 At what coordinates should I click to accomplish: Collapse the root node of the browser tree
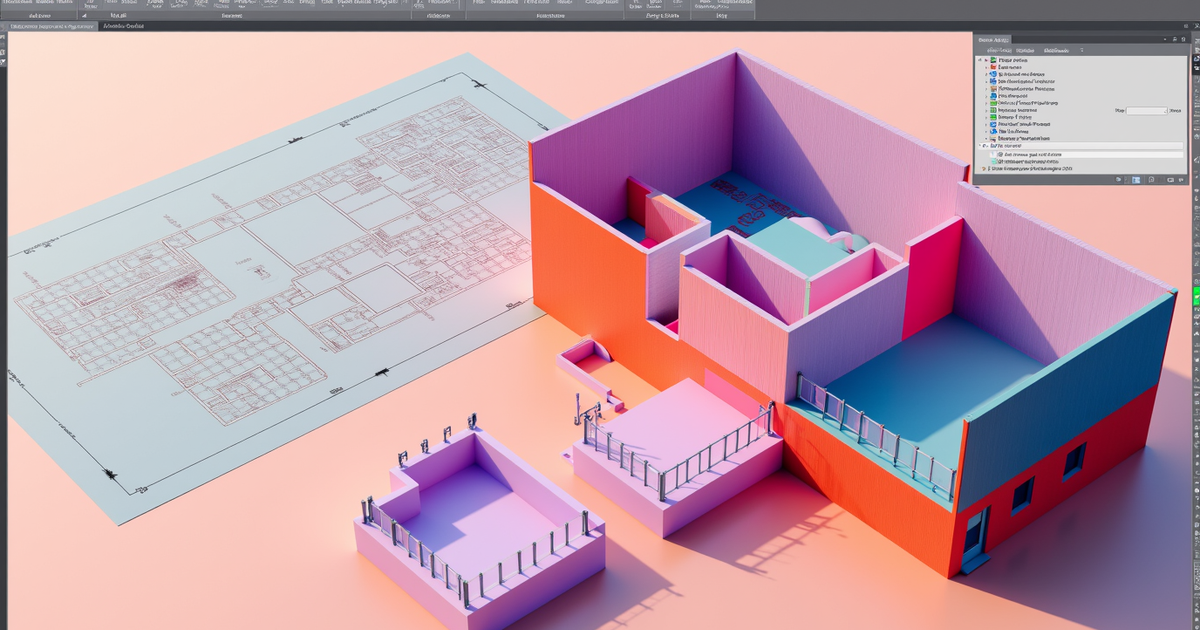click(x=979, y=59)
